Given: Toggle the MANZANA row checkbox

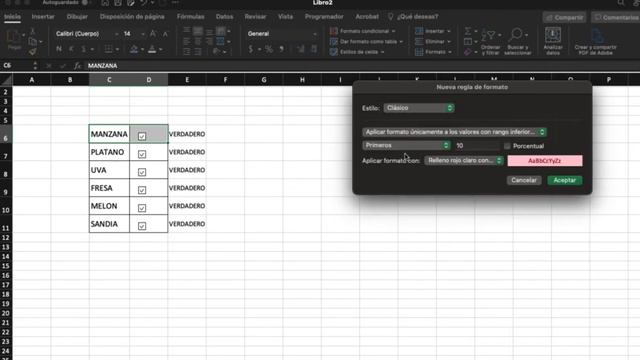Looking at the screenshot, I should pyautogui.click(x=142, y=136).
